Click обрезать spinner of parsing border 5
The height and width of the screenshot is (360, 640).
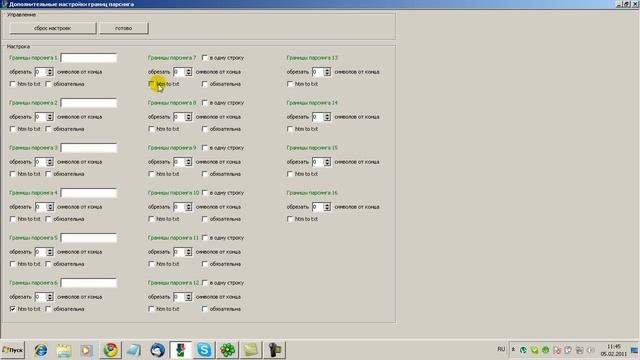44,252
